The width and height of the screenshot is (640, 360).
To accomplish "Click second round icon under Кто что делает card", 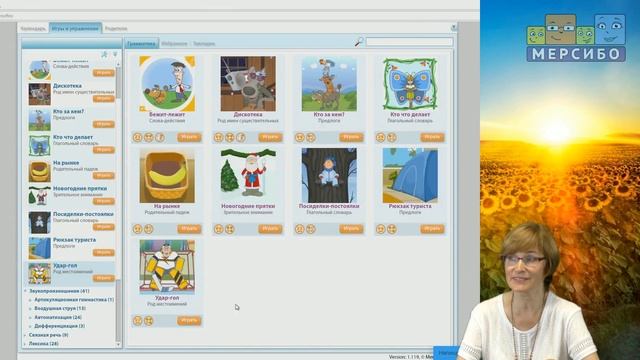I will (391, 137).
